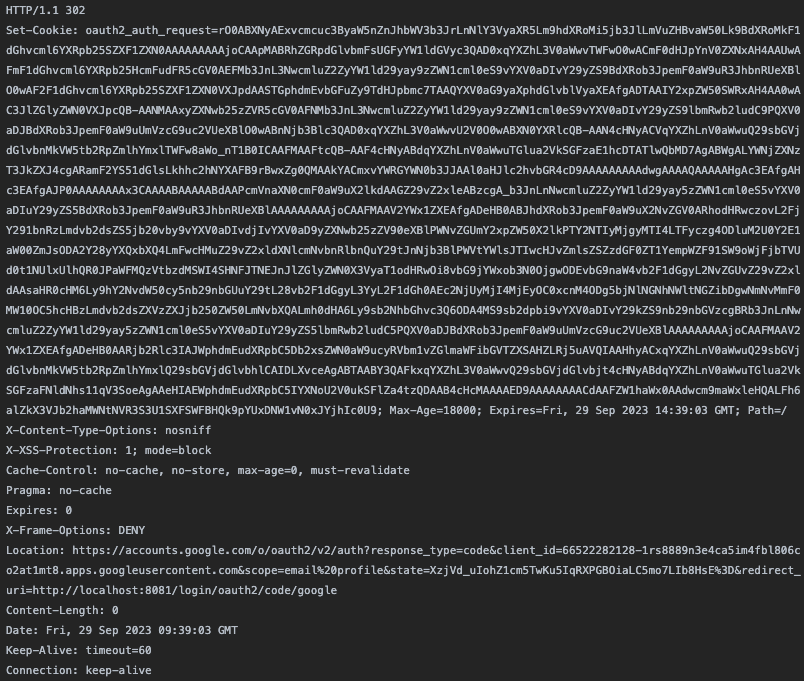
Task: Click the mode=block value
Action: [x=178, y=450]
